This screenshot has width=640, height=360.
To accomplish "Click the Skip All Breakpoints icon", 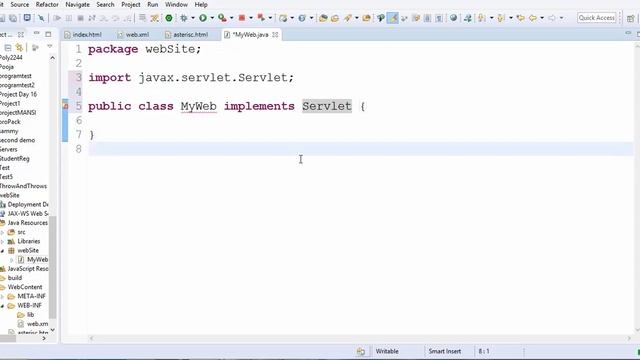I will pyautogui.click(x=41, y=18).
